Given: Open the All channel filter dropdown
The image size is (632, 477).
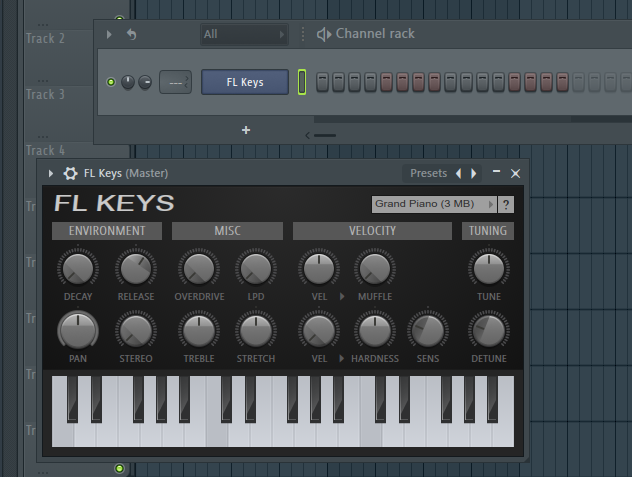Looking at the screenshot, I should (x=244, y=34).
